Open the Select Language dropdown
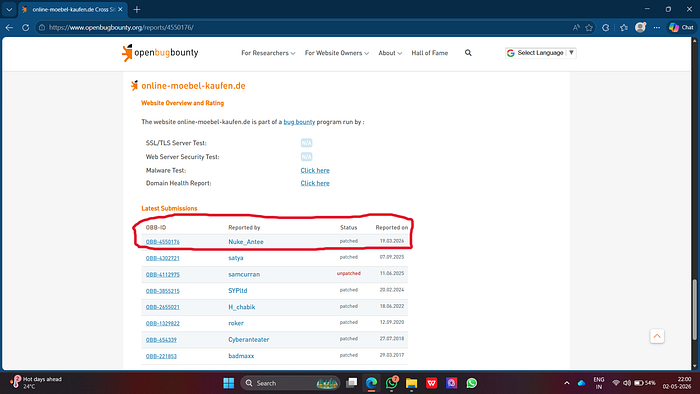 click(541, 53)
